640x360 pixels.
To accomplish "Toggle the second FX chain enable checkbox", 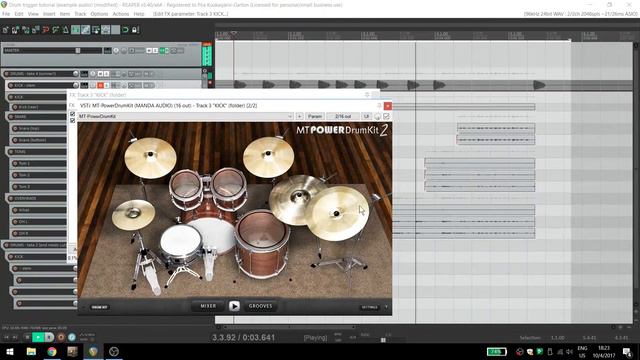I will pos(73,120).
